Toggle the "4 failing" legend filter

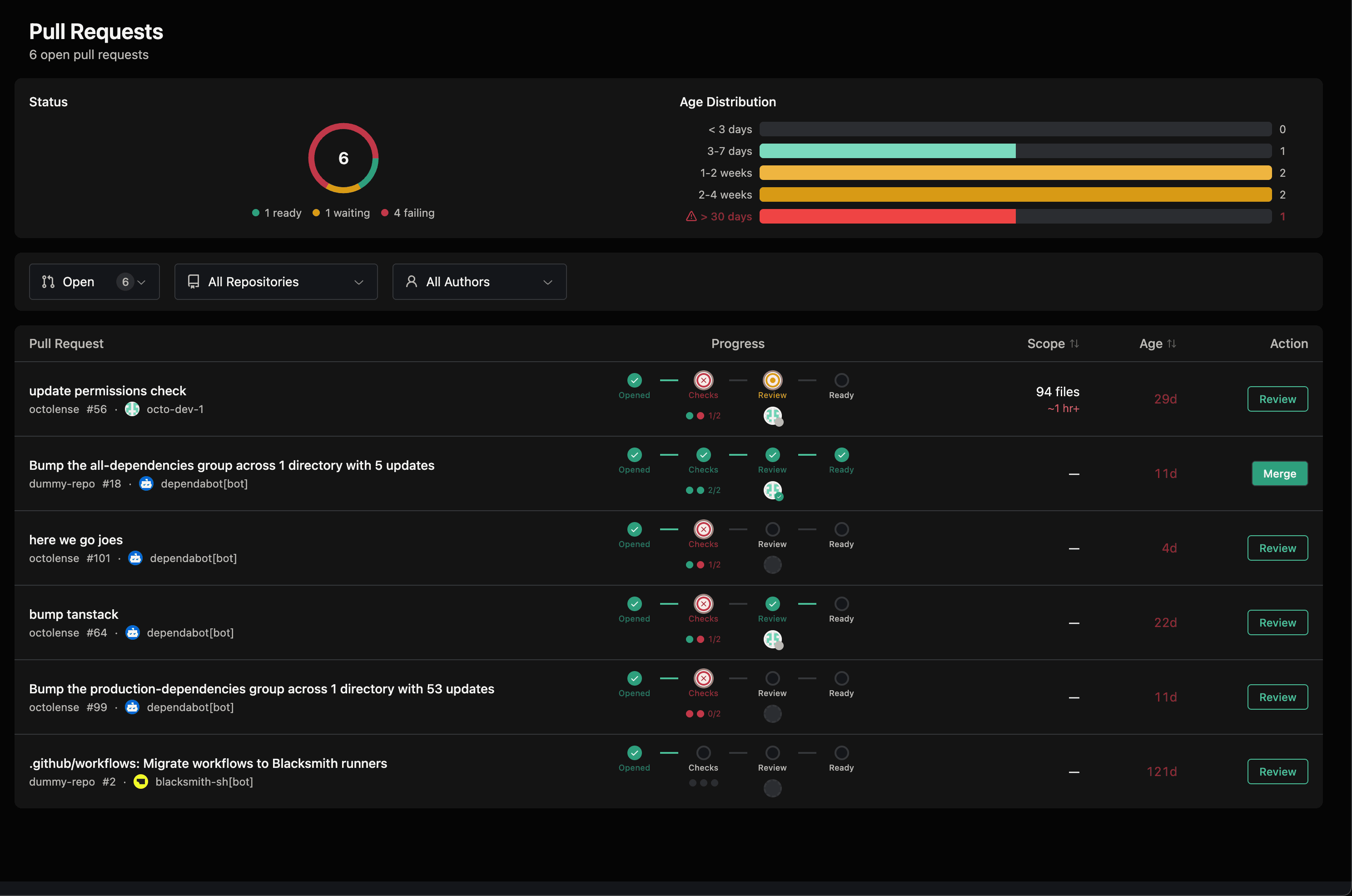point(408,213)
